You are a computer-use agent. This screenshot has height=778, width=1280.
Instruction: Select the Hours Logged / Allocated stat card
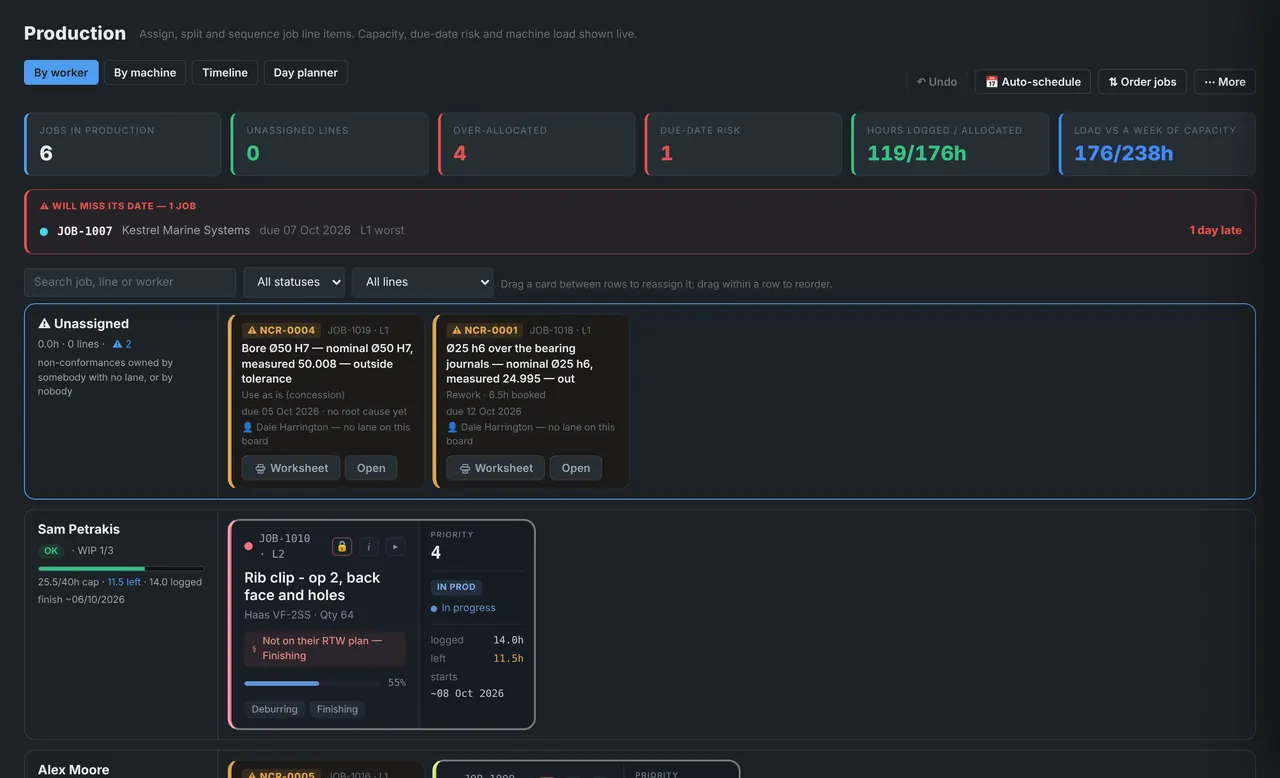(x=951, y=144)
